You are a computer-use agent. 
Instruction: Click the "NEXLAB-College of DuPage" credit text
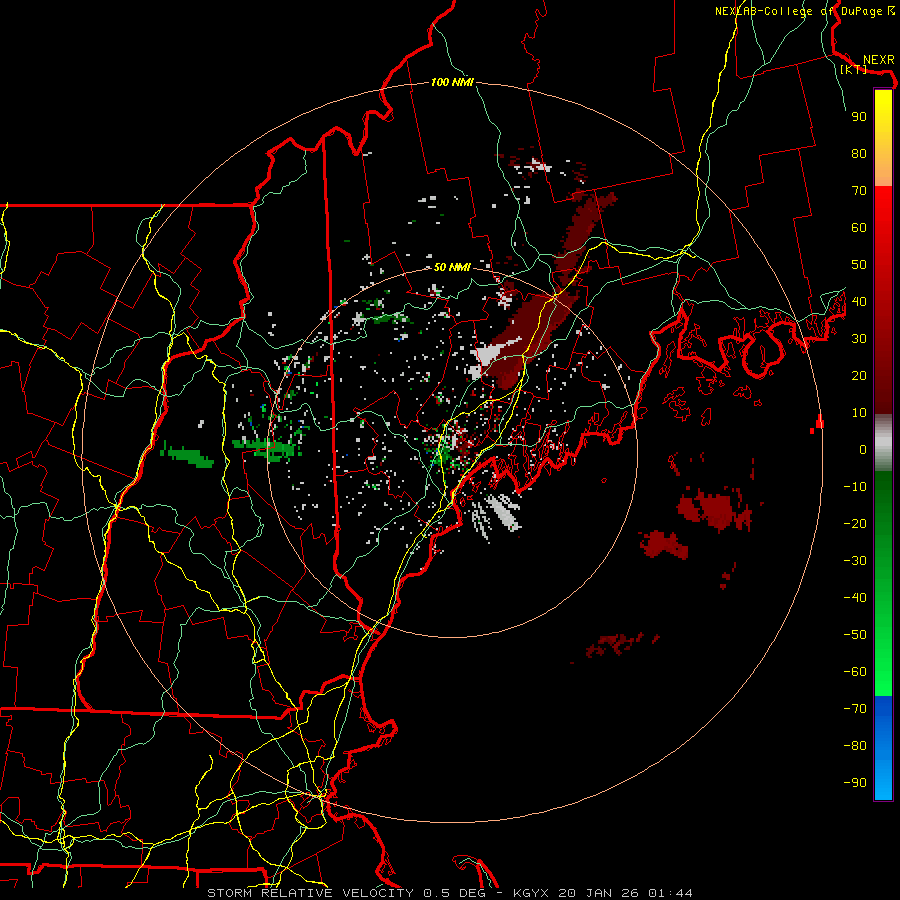coord(798,11)
